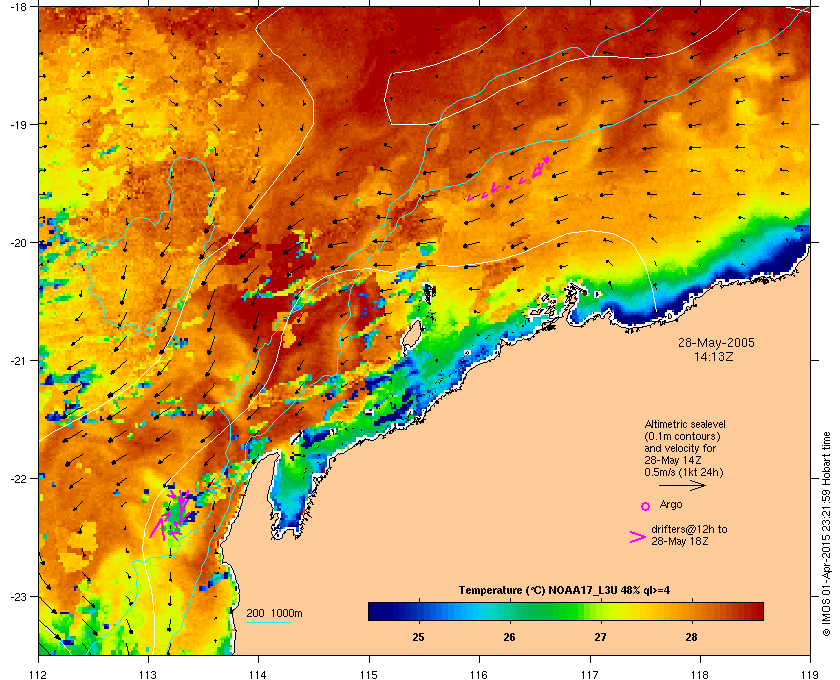Click the magenta drifter track near 116.4, -19.5
Image resolution: width=840 pixels, height=680 pixels.
[x=508, y=179]
